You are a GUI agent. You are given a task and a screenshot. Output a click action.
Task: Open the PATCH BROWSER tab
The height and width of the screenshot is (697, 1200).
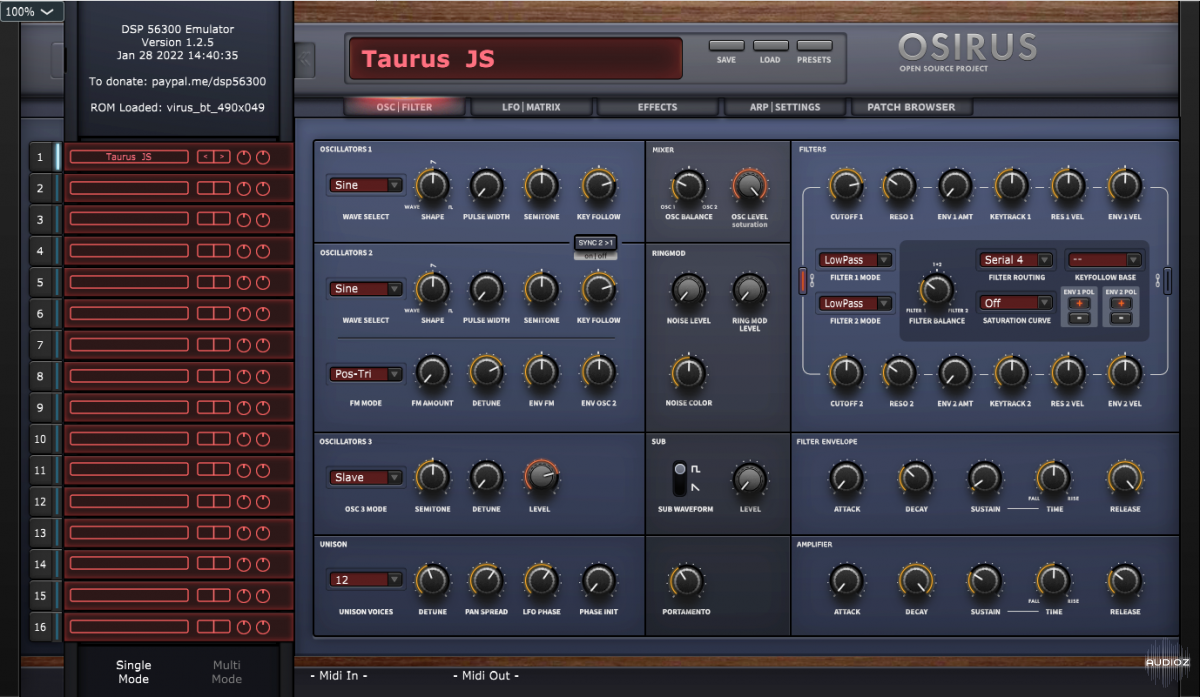coord(911,107)
